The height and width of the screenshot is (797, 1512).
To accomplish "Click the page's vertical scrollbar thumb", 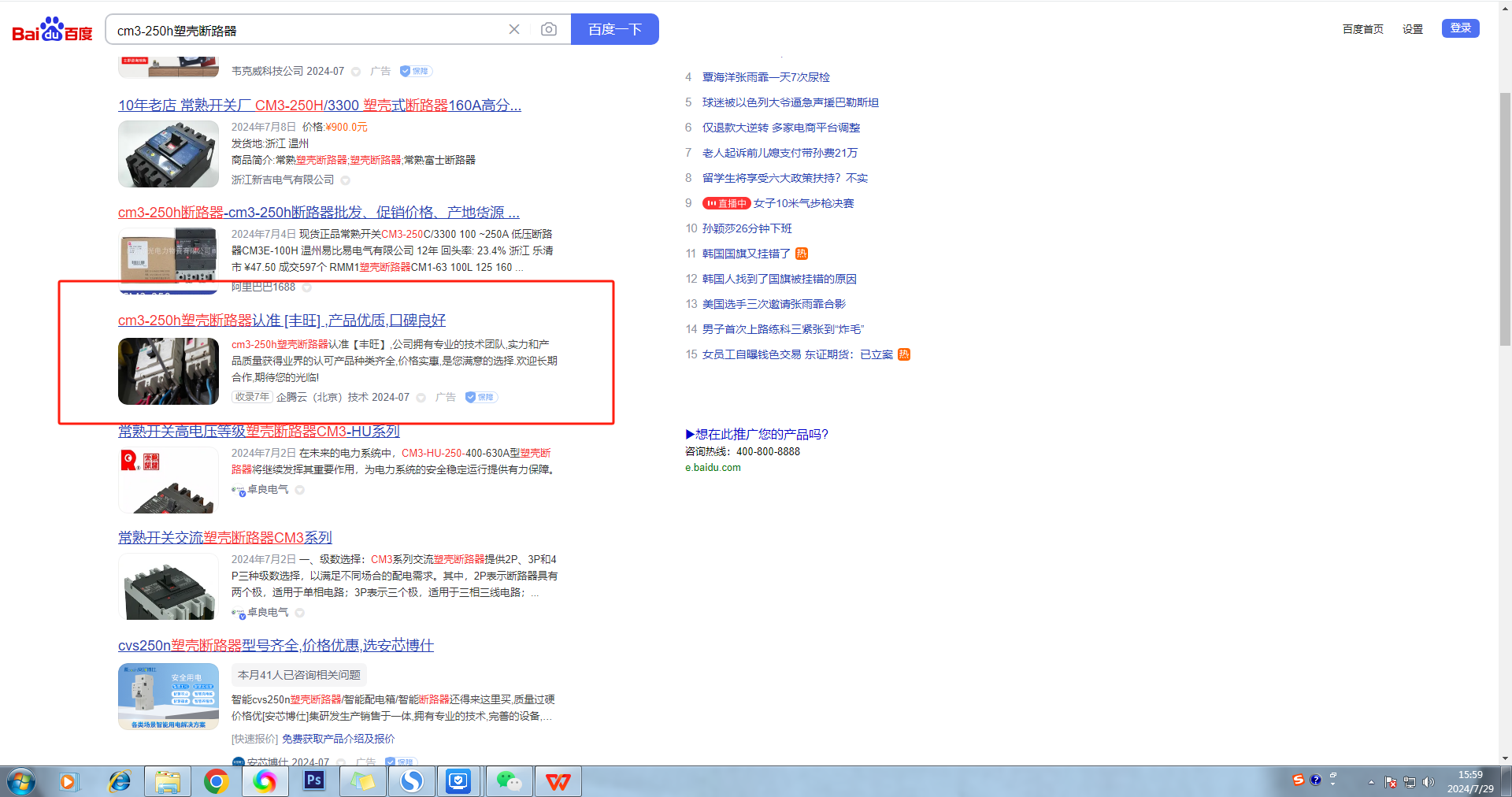I will (x=1505, y=219).
